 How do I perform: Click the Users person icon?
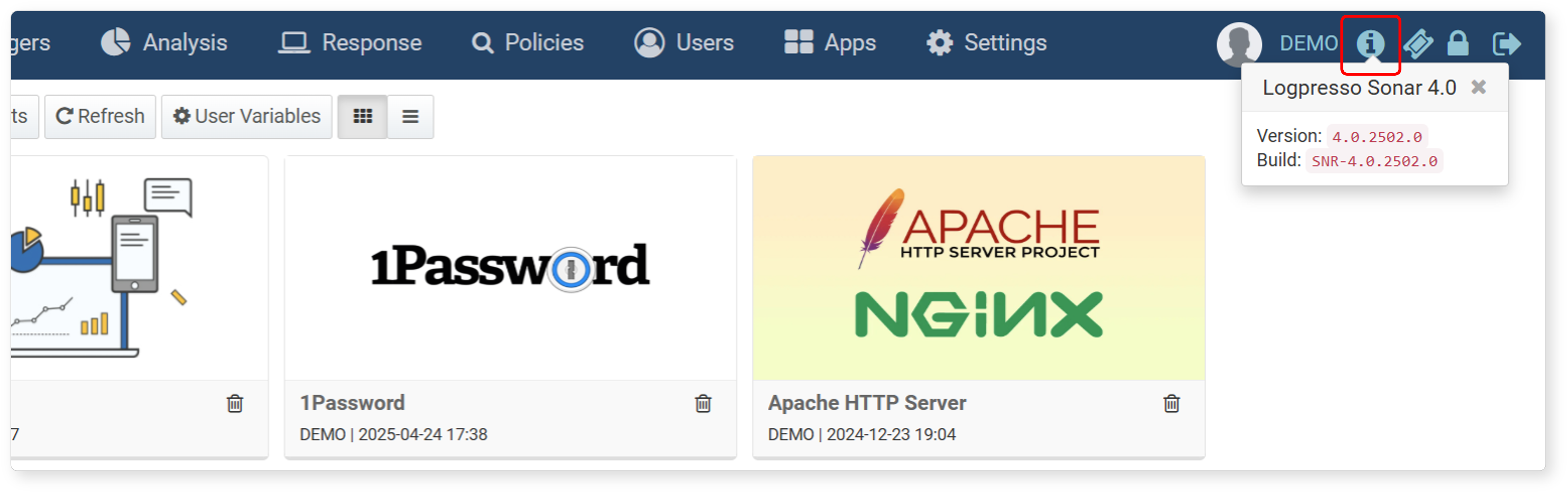point(650,42)
